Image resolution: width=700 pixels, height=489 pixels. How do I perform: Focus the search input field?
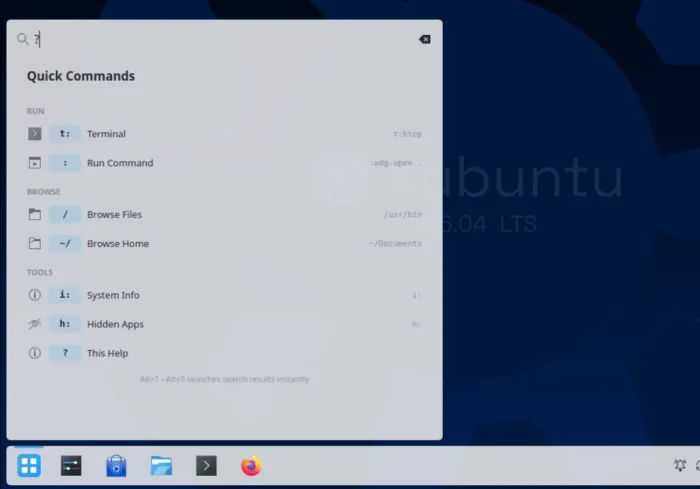point(223,39)
